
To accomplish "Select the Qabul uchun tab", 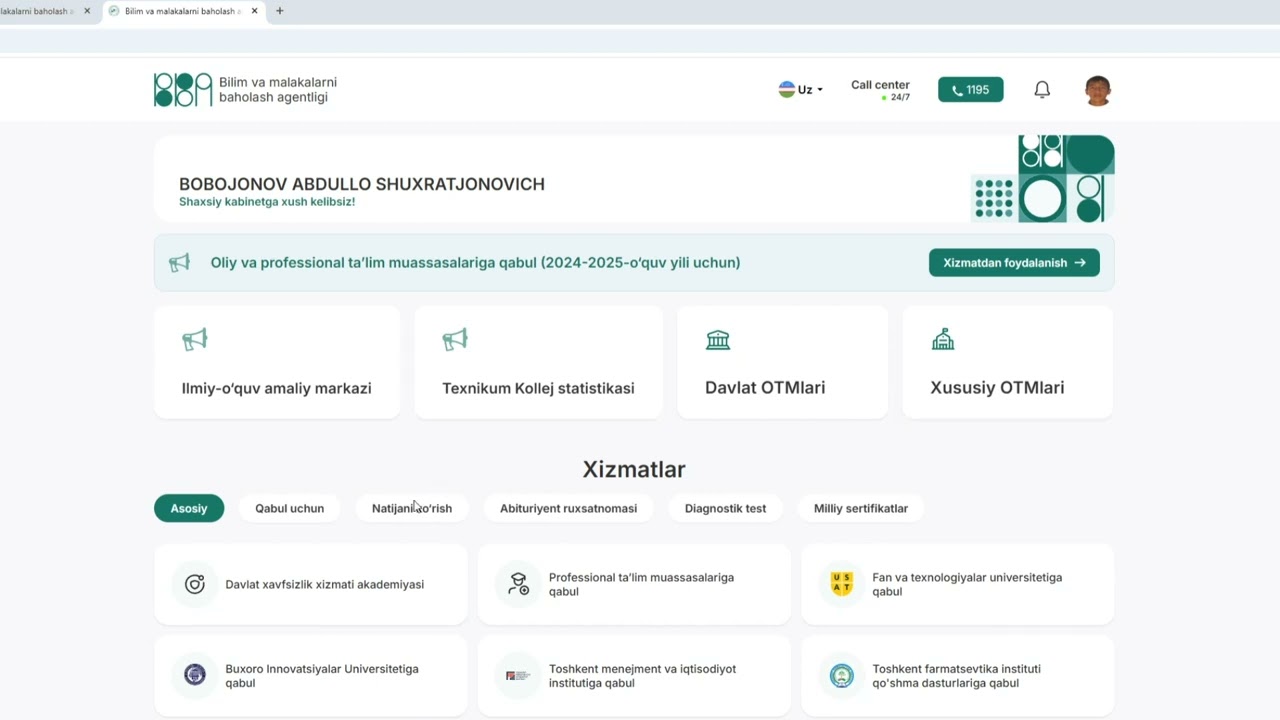I will tap(289, 508).
